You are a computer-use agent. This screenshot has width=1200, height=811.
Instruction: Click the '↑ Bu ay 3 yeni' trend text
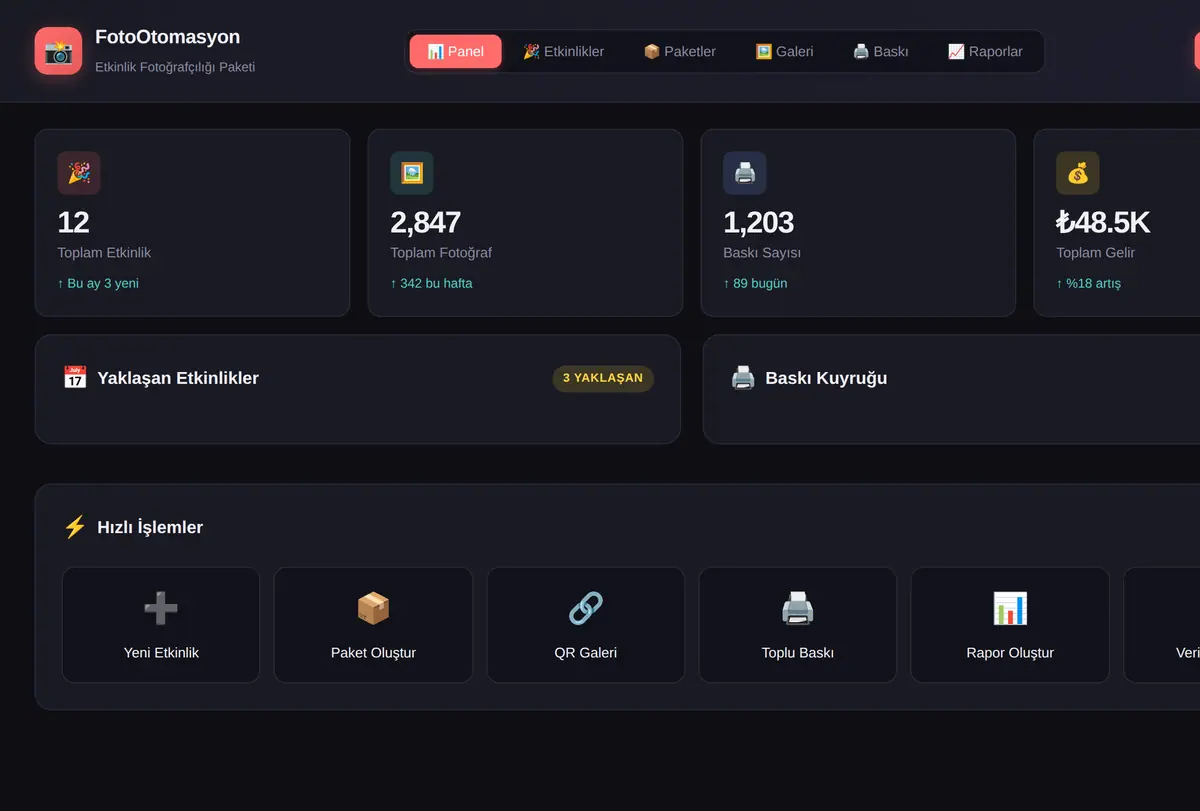(98, 283)
